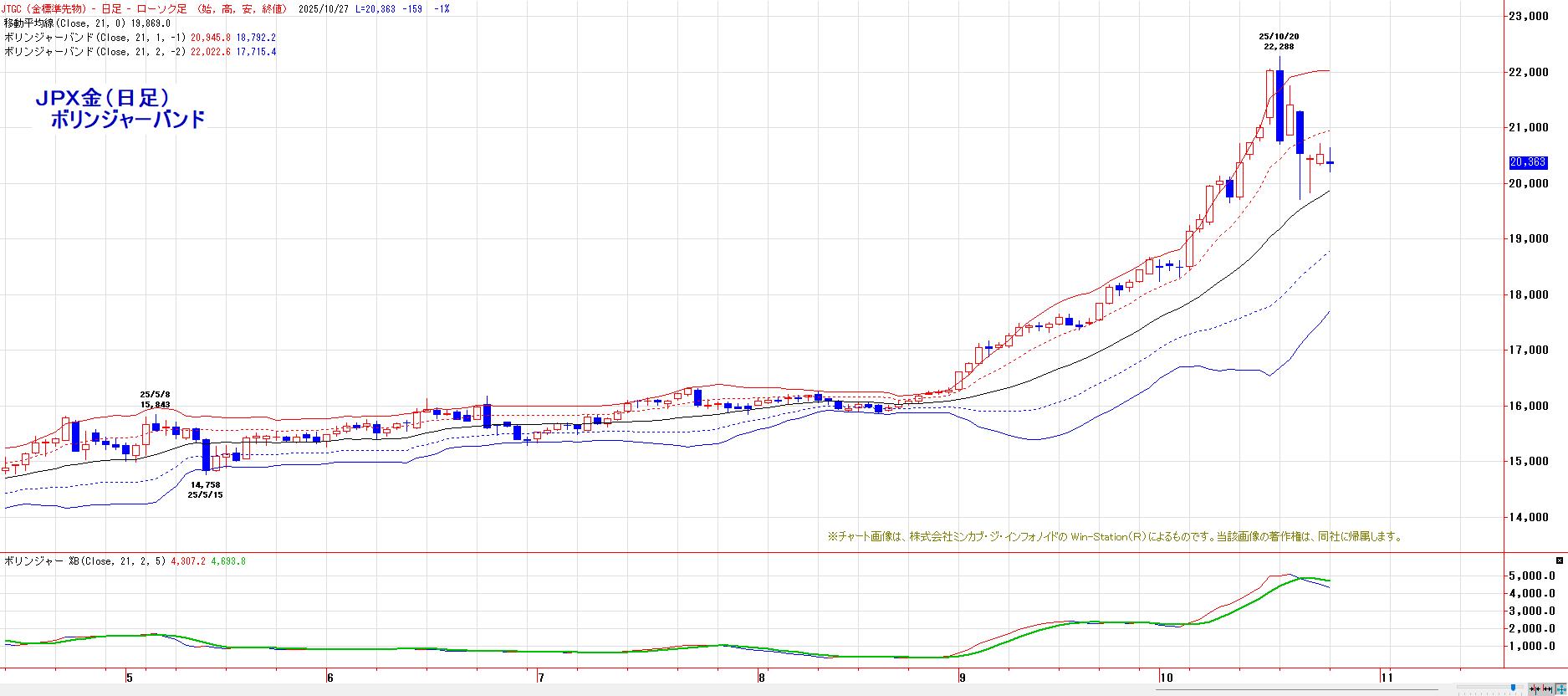
Task: Click the 25/5/8 peak date label
Action: point(155,394)
